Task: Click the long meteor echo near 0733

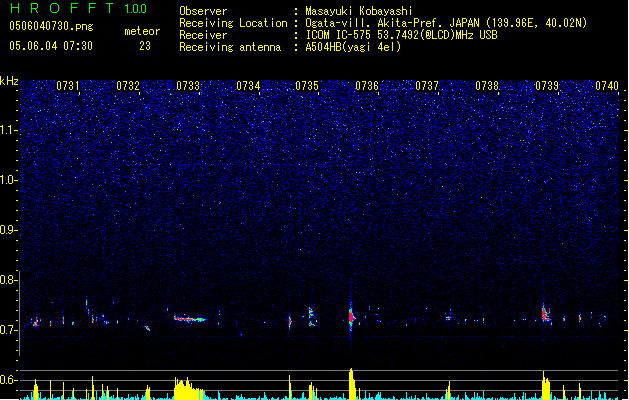Action: tap(189, 319)
